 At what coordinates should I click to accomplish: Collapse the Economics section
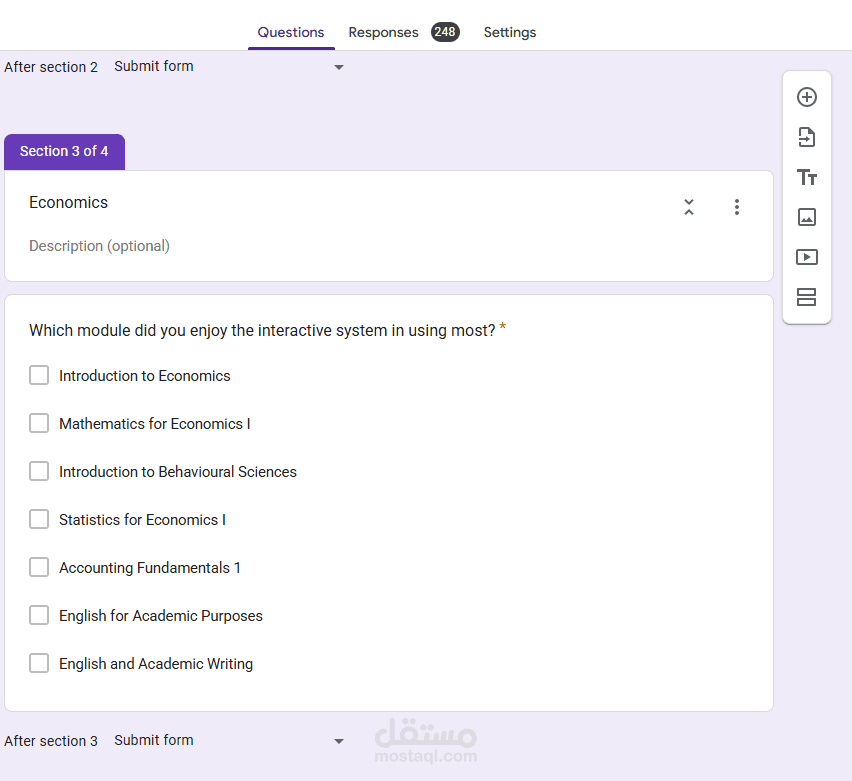click(689, 207)
